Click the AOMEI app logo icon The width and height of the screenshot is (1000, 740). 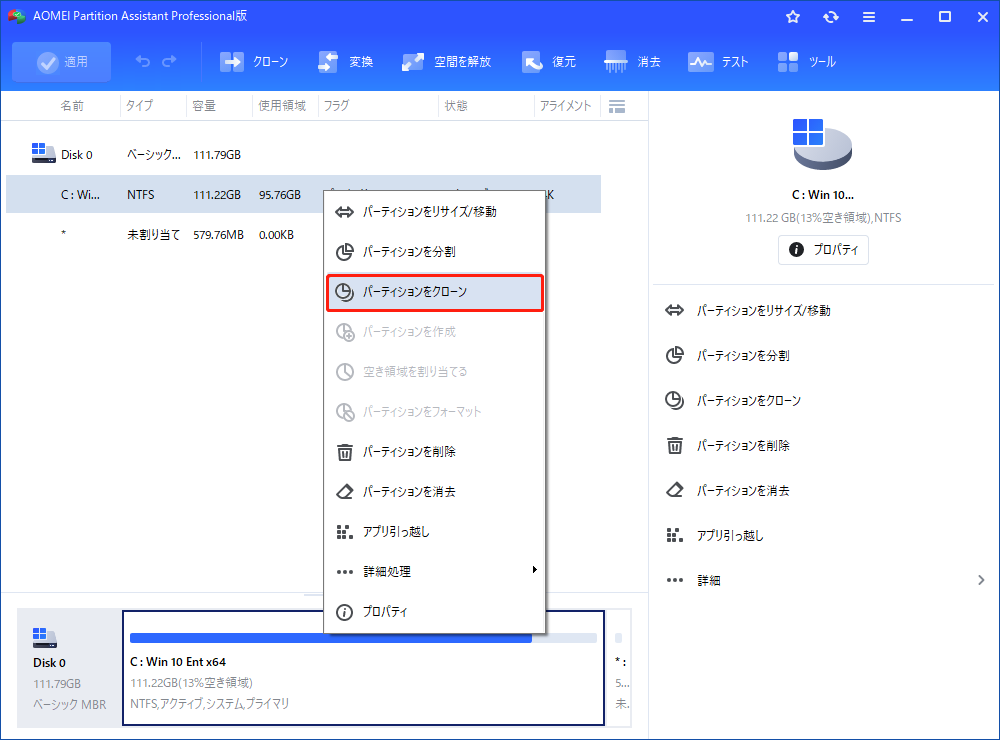(x=17, y=17)
